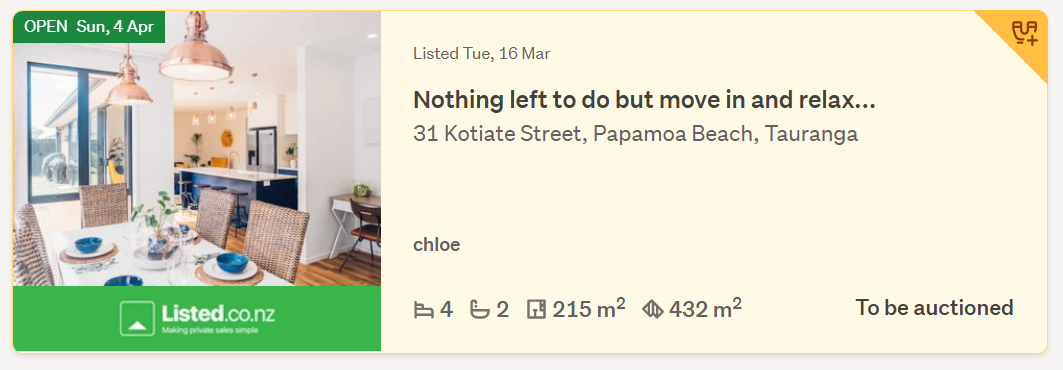1063x370 pixels.
Task: Click the 'Listed Tue, 16 Mar' date
Action: click(x=482, y=54)
